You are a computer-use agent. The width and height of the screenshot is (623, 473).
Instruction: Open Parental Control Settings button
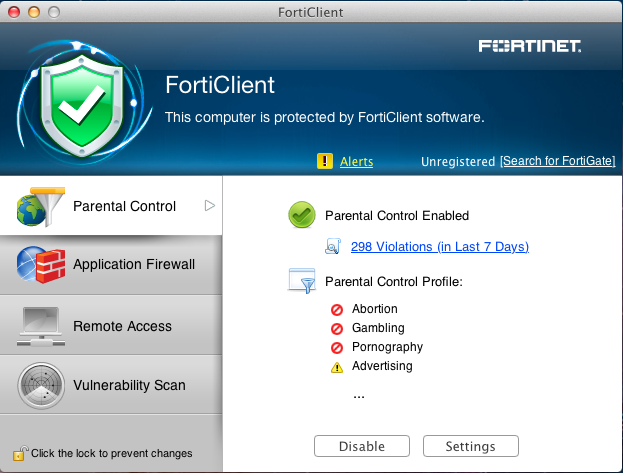(470, 446)
